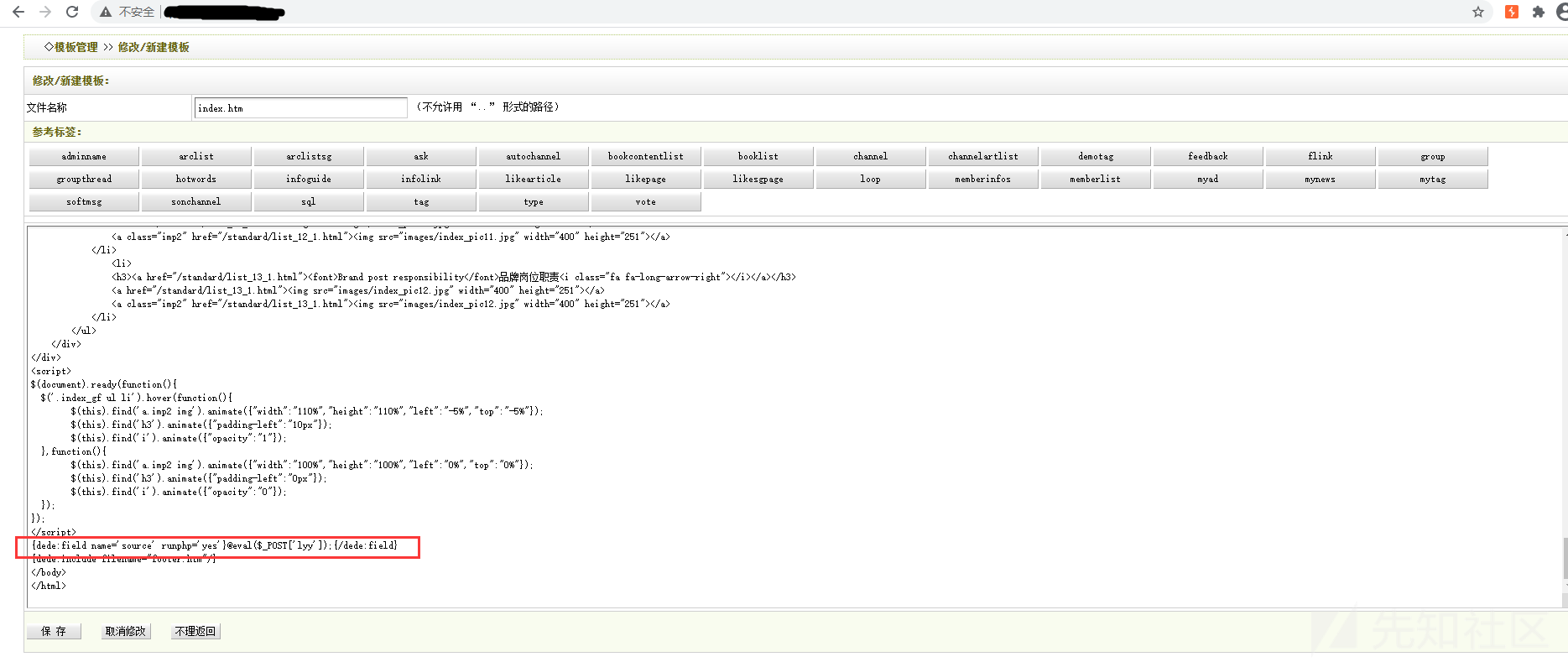The image size is (1568, 662).
Task: Insert the loop tag
Action: pyautogui.click(x=871, y=179)
